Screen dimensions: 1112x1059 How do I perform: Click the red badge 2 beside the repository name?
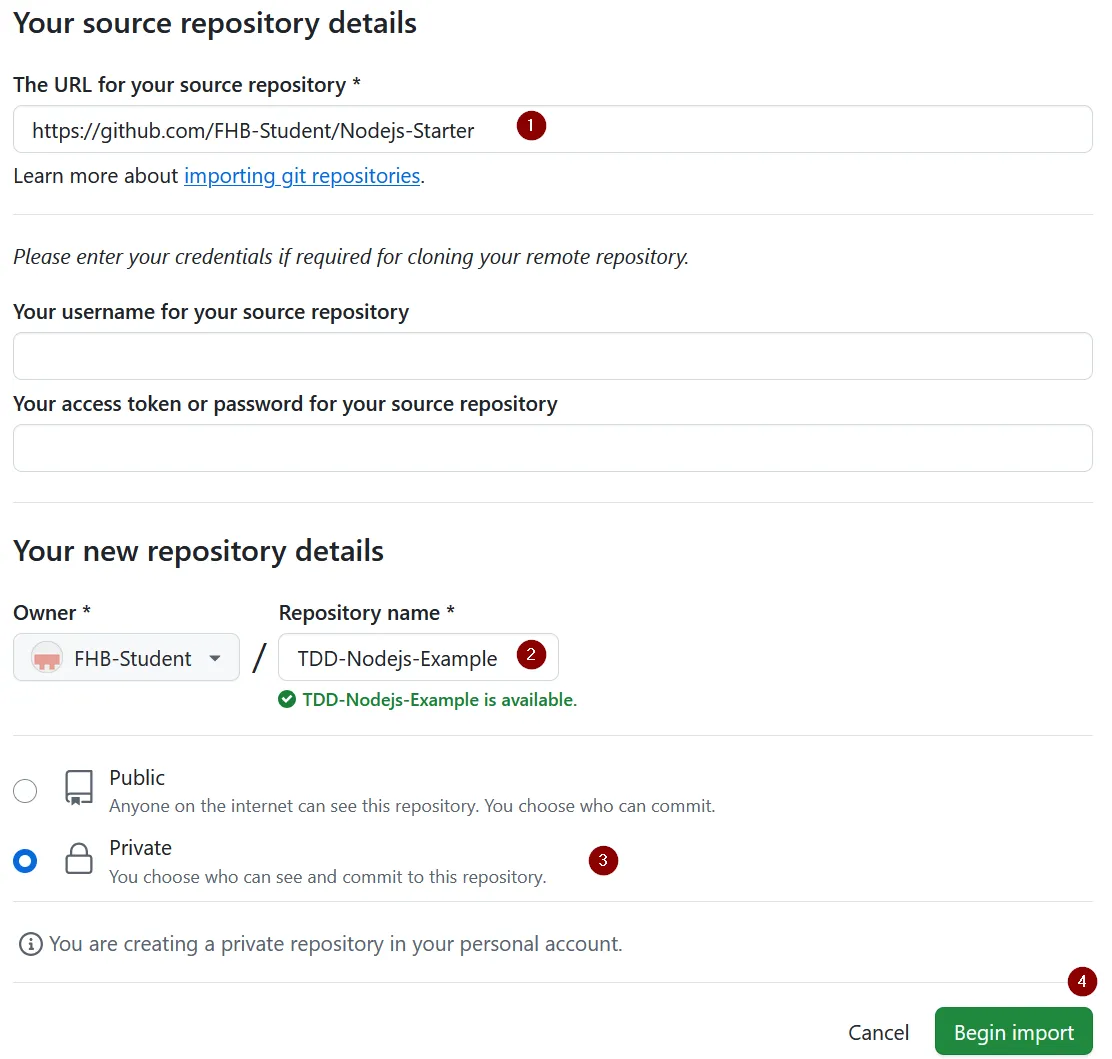point(531,658)
